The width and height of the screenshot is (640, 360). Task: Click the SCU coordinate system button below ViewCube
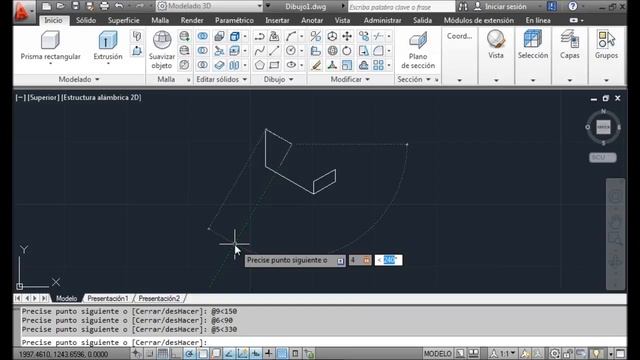[602, 158]
